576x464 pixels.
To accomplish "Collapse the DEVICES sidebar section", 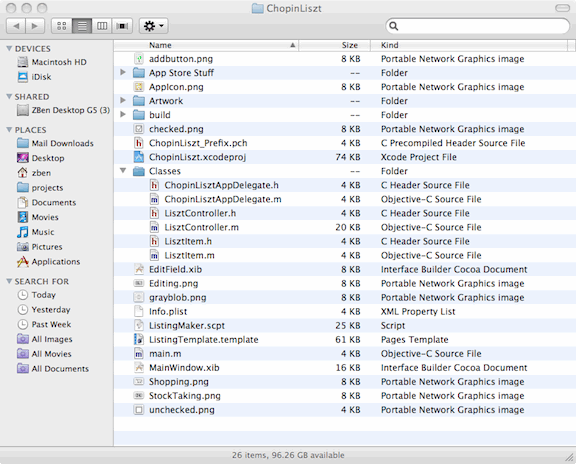I will [x=9, y=48].
